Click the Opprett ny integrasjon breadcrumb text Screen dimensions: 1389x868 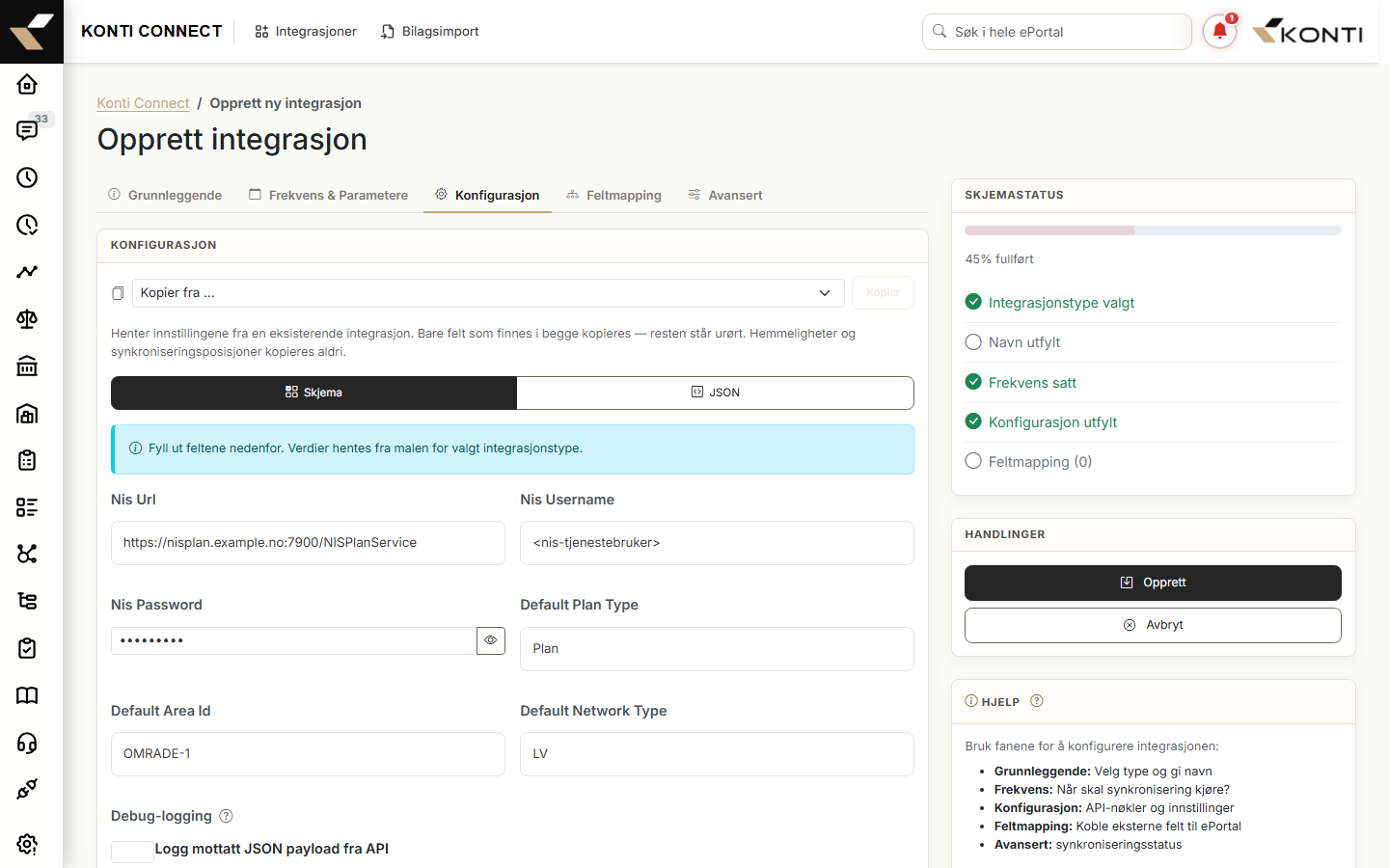[286, 103]
